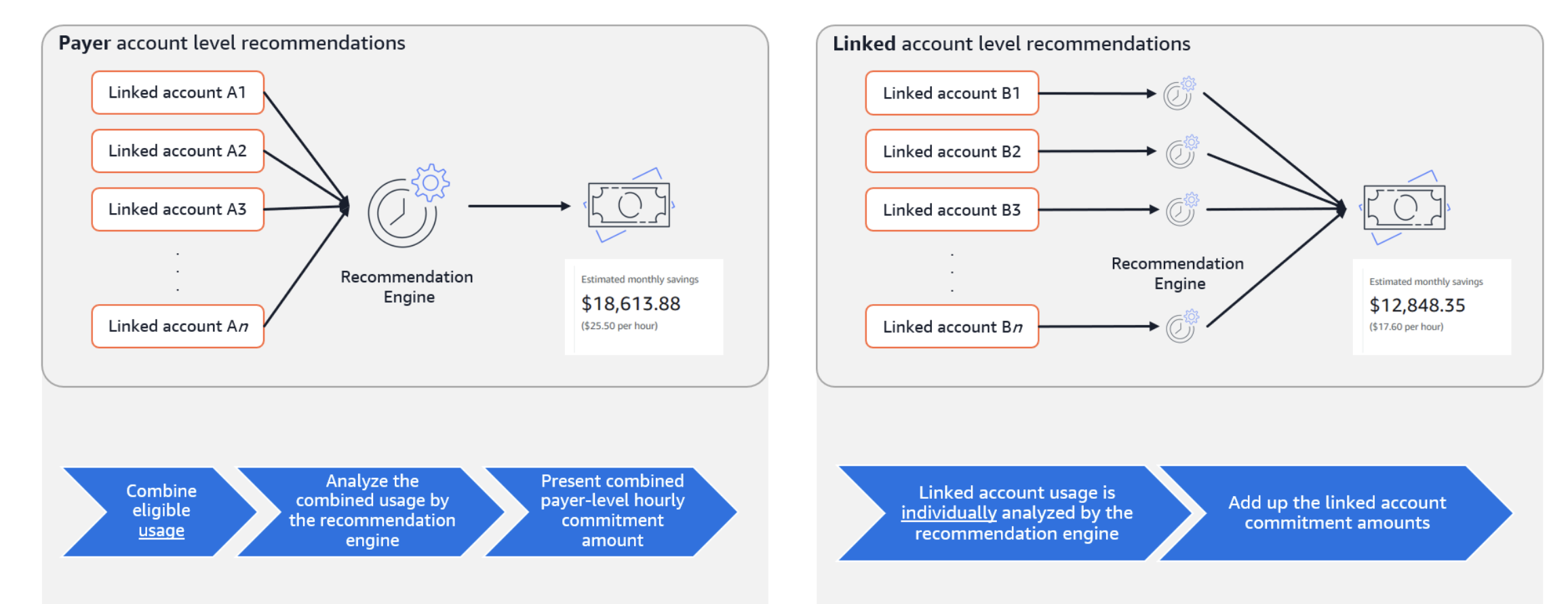Viewport: 1568px width, 604px height.
Task: Select the Linked account An box
Action: click(178, 326)
